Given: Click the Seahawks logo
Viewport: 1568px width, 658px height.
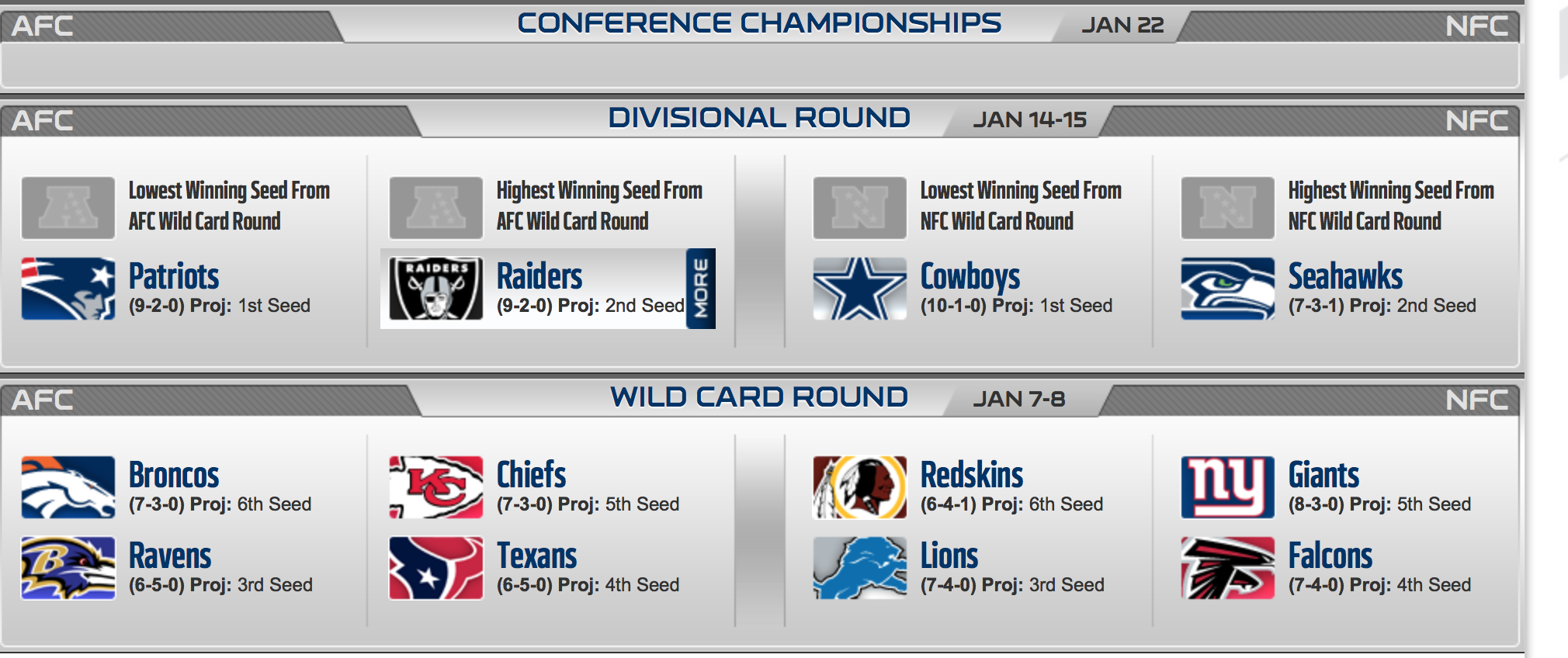Looking at the screenshot, I should pos(1228,289).
